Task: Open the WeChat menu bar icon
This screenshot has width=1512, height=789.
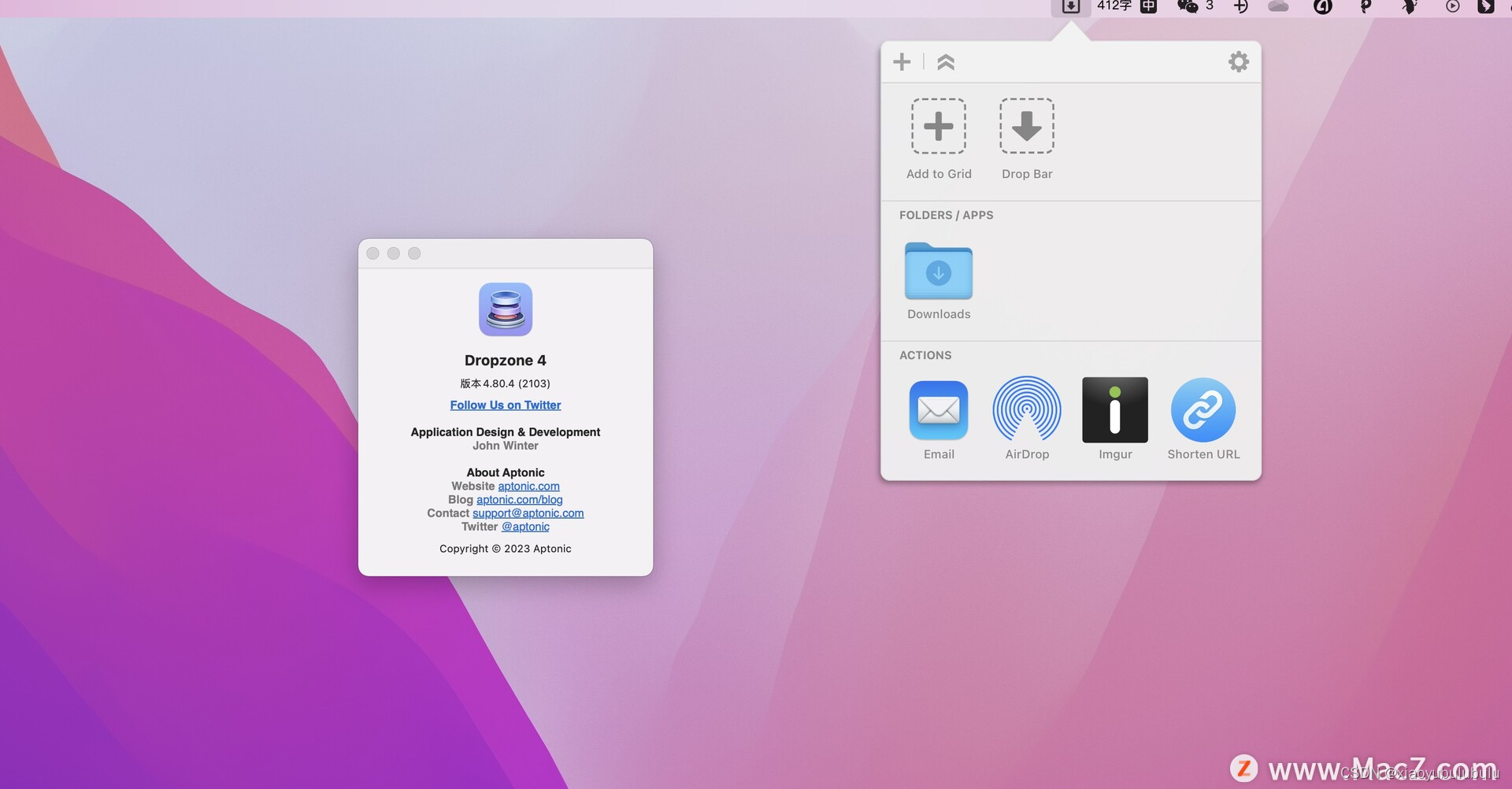Action: [x=1188, y=6]
